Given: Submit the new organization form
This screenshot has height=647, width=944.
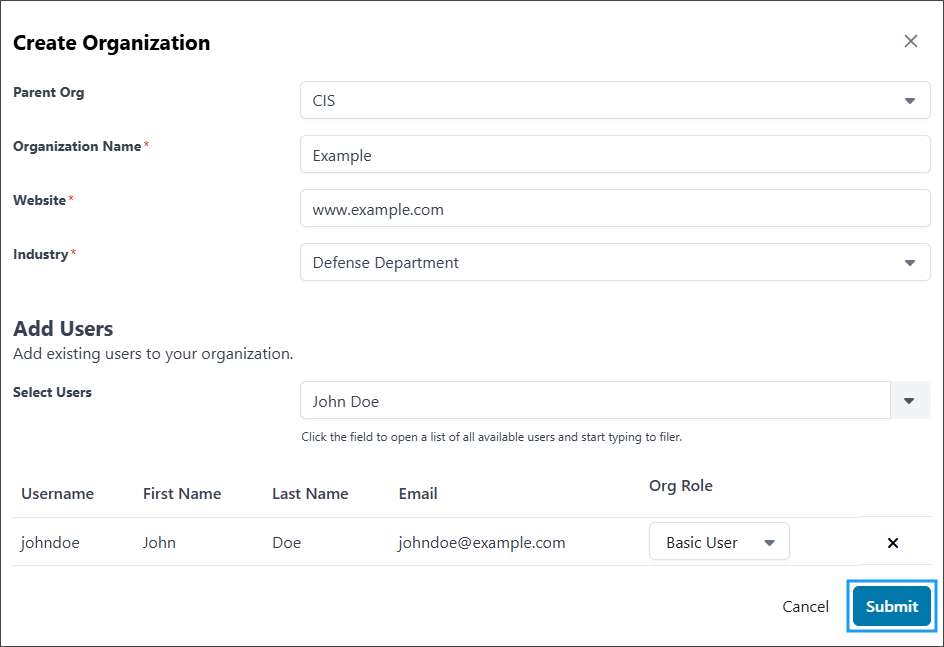Looking at the screenshot, I should pos(892,606).
